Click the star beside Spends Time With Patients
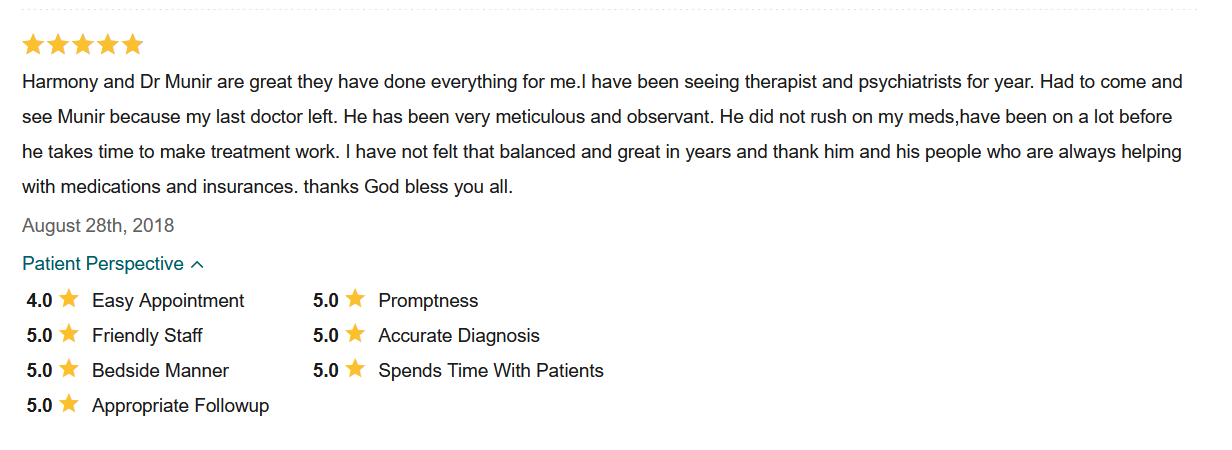This screenshot has height=450, width=1232. (x=355, y=369)
